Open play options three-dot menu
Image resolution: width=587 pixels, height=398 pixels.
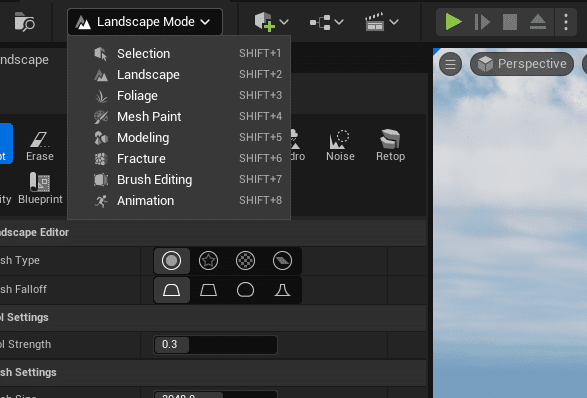[x=566, y=22]
